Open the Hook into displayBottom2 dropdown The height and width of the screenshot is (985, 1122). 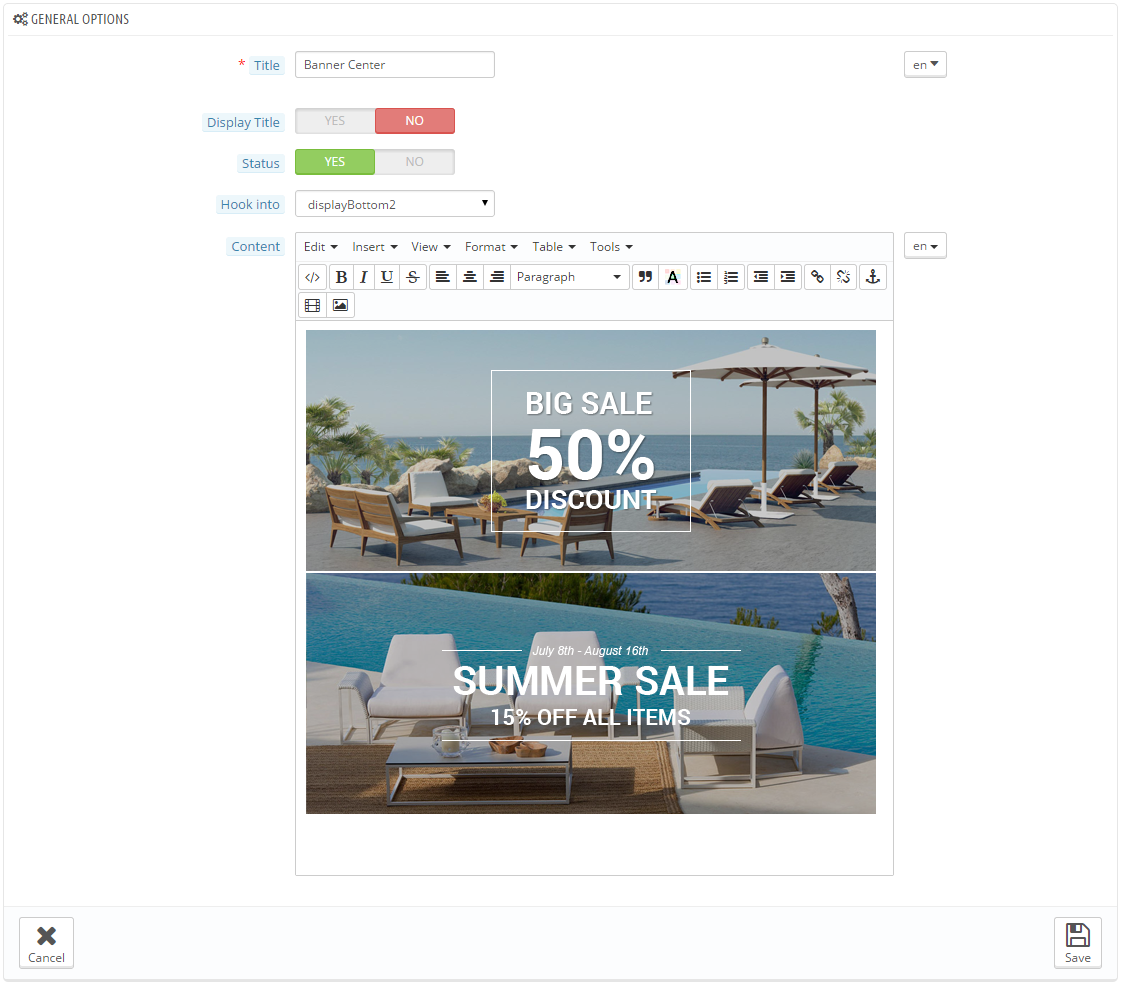[395, 204]
